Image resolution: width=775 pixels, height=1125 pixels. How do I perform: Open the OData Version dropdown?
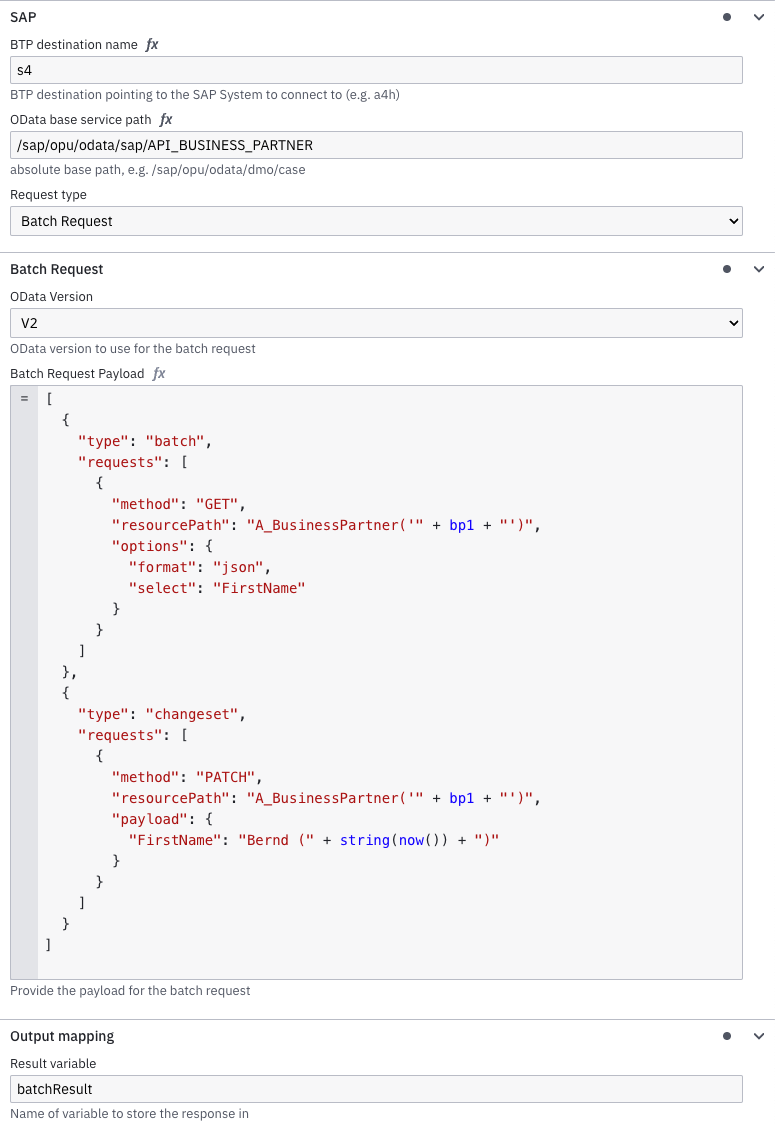pyautogui.click(x=376, y=322)
